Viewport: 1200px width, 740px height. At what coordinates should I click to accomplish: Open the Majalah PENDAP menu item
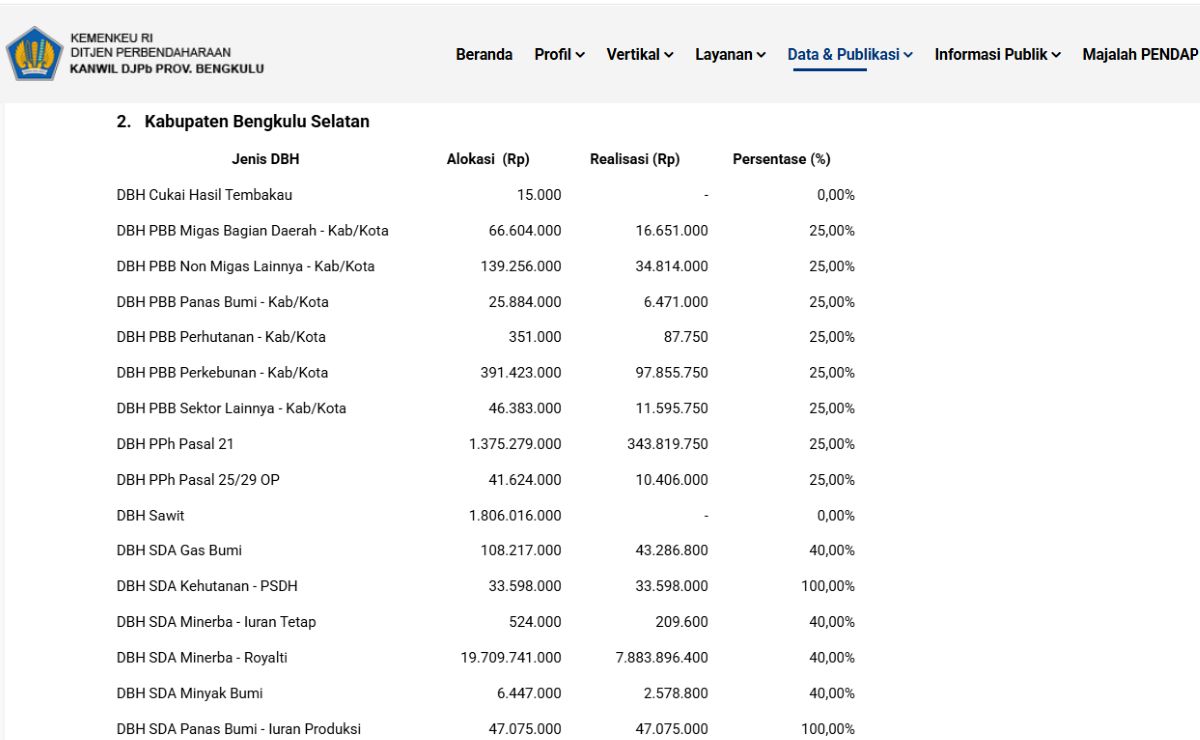(1141, 55)
